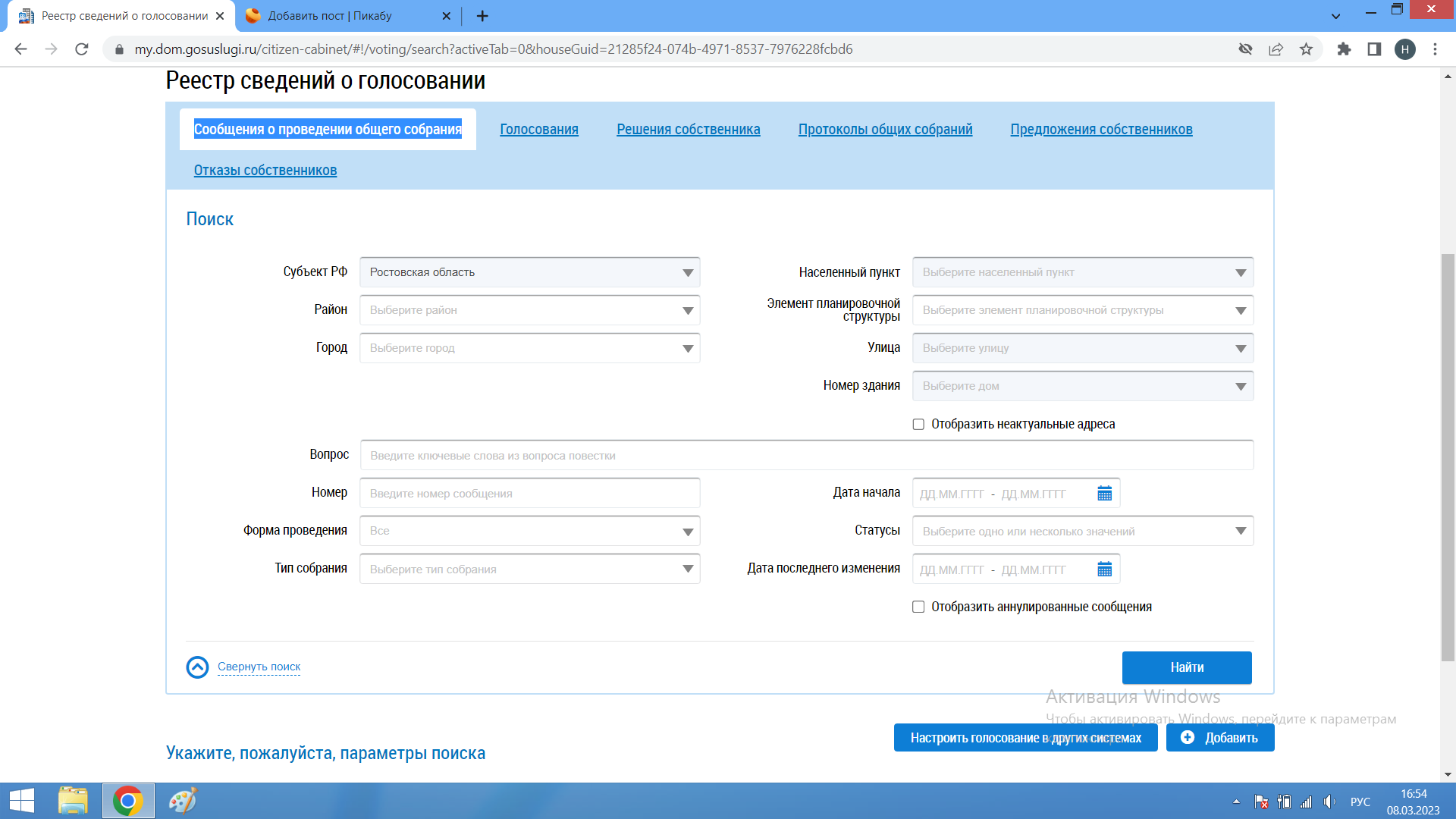The height and width of the screenshot is (819, 1456).
Task: Open File Explorer from taskbar
Action: click(x=73, y=801)
